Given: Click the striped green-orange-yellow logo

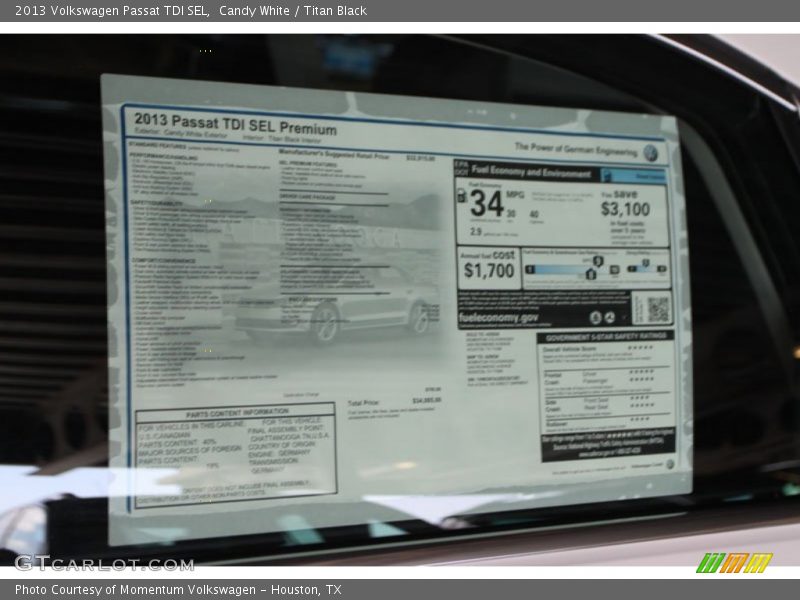Looking at the screenshot, I should point(734,563).
